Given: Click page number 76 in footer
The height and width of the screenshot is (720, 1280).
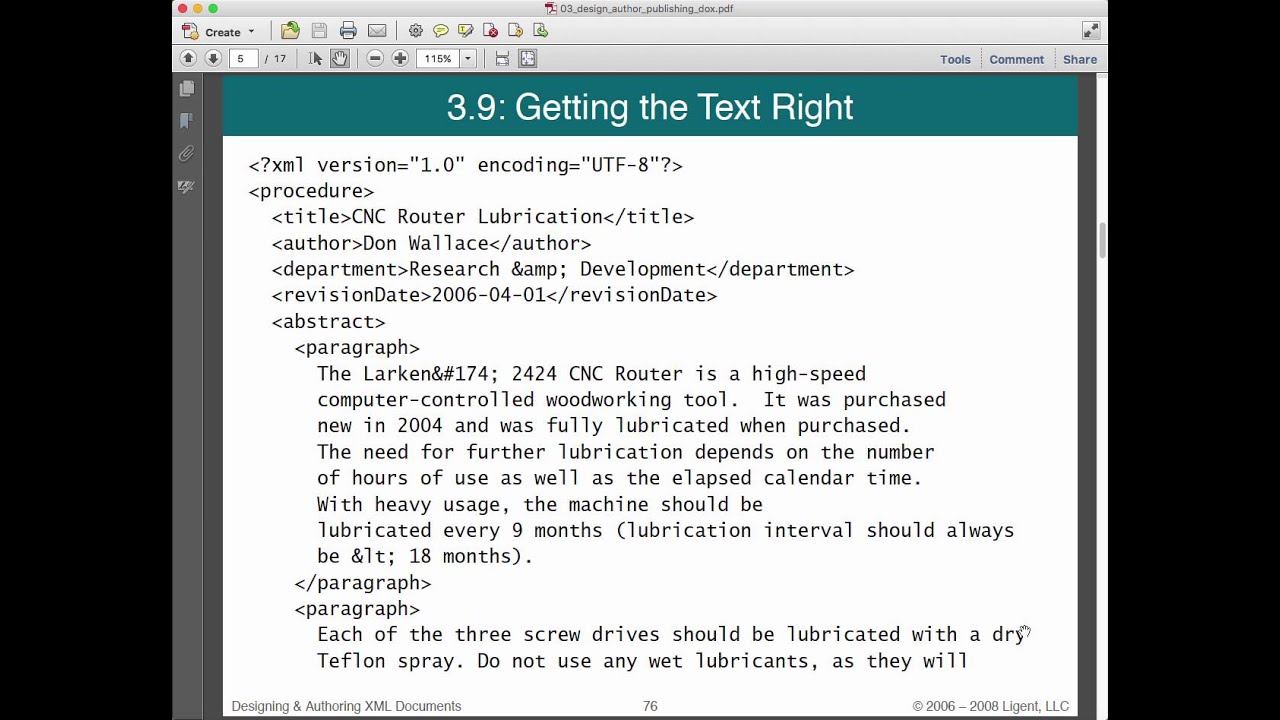Looking at the screenshot, I should click(x=650, y=706).
